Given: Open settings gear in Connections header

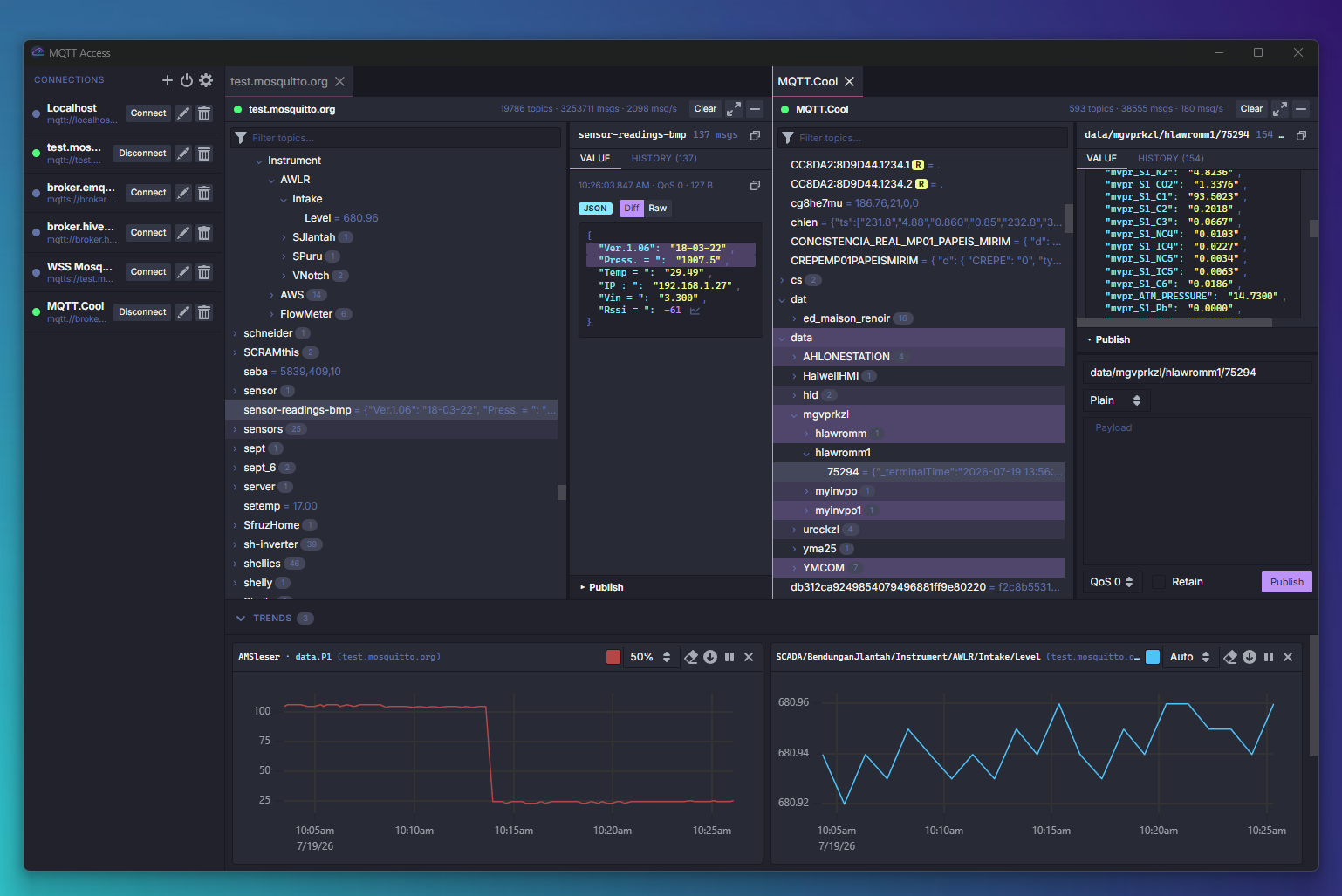Looking at the screenshot, I should [x=206, y=80].
